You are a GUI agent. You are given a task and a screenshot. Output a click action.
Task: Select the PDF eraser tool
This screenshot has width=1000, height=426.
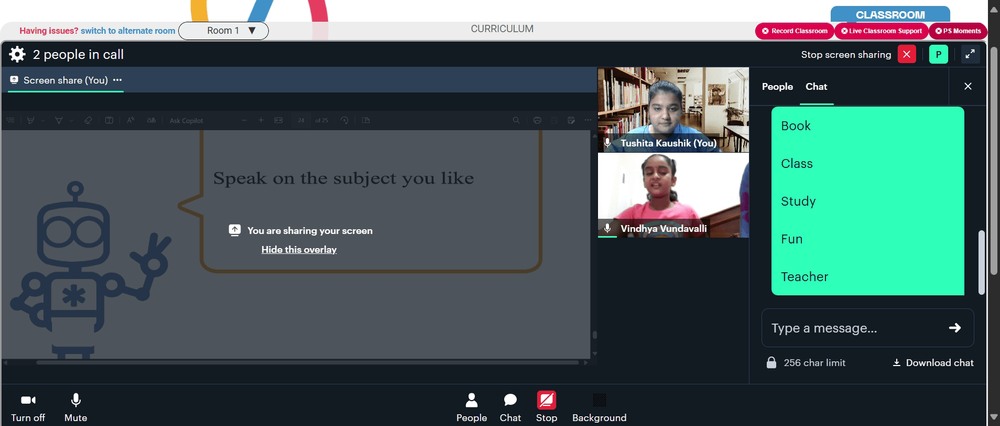coord(88,120)
